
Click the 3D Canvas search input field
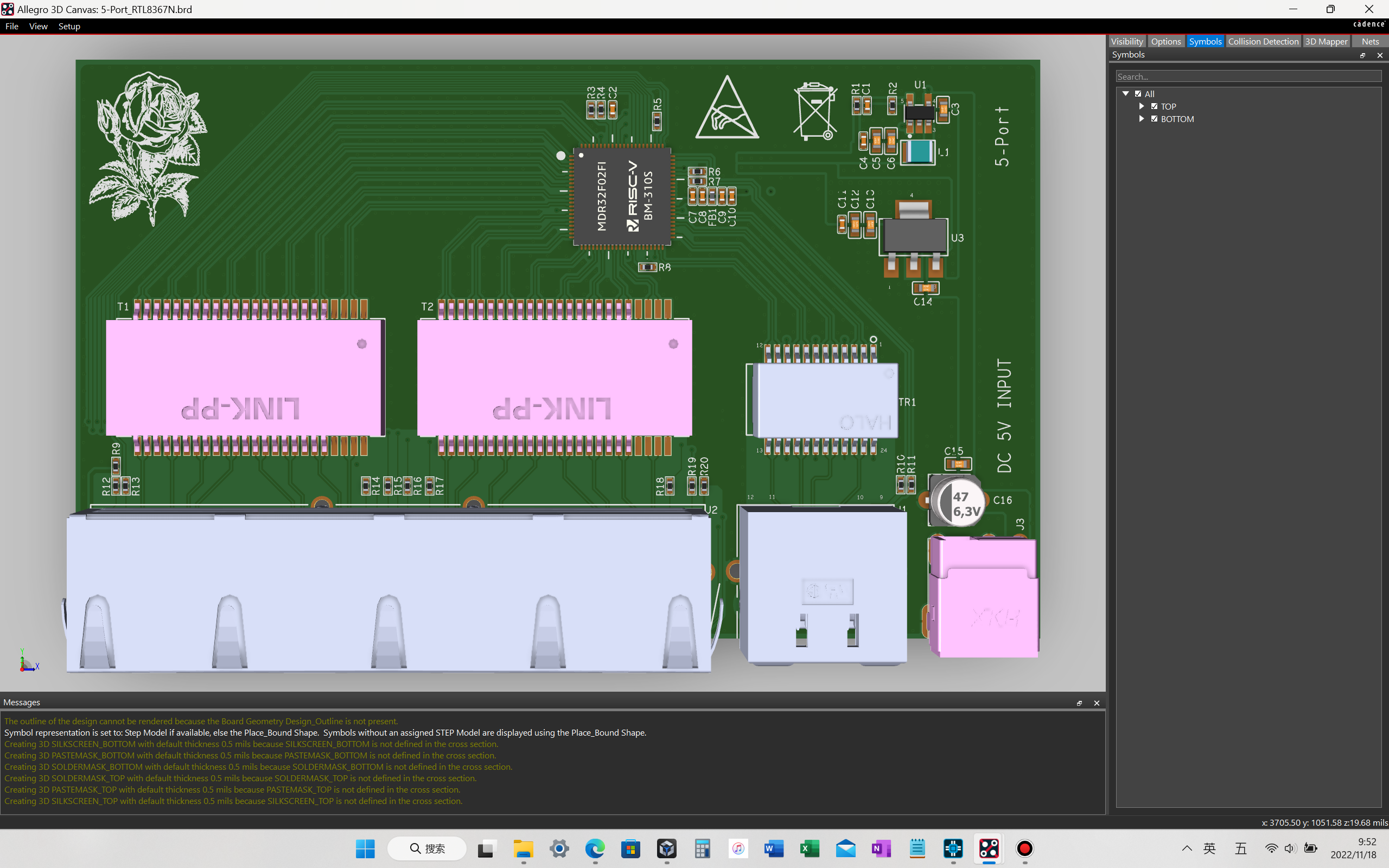[x=1248, y=76]
